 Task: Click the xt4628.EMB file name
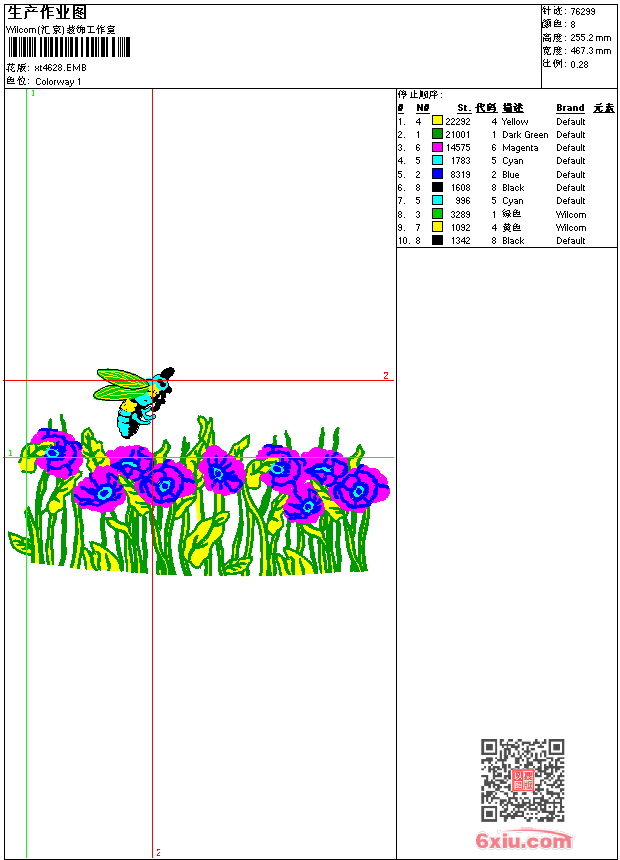(60, 68)
